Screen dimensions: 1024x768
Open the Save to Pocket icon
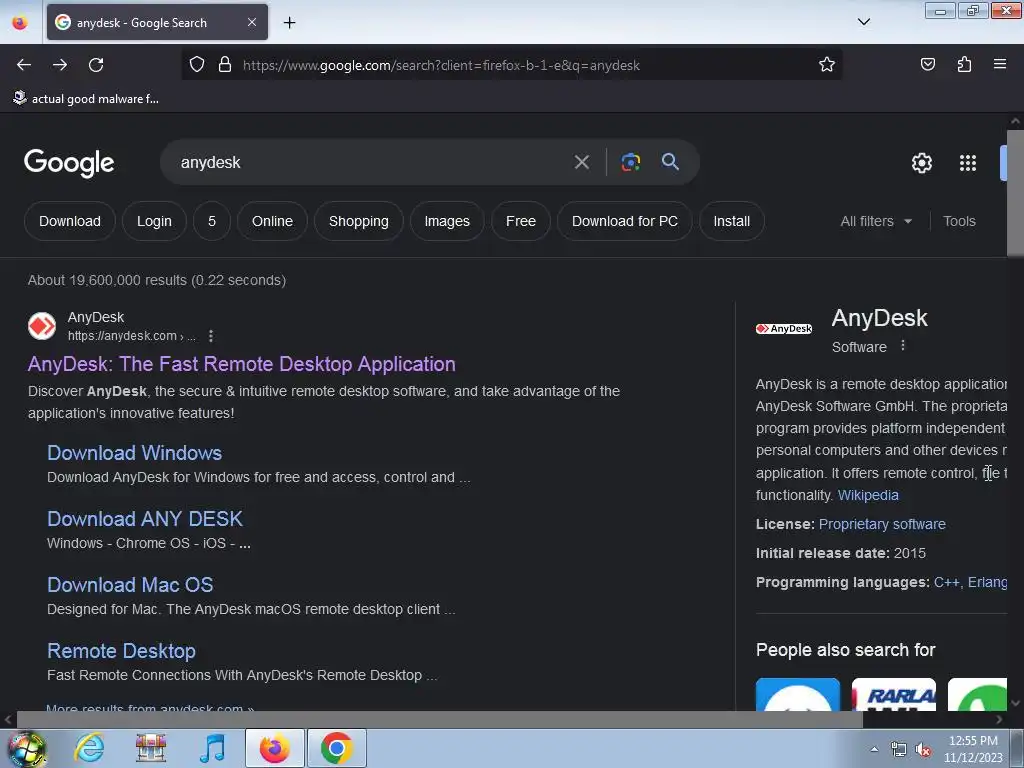coord(927,65)
